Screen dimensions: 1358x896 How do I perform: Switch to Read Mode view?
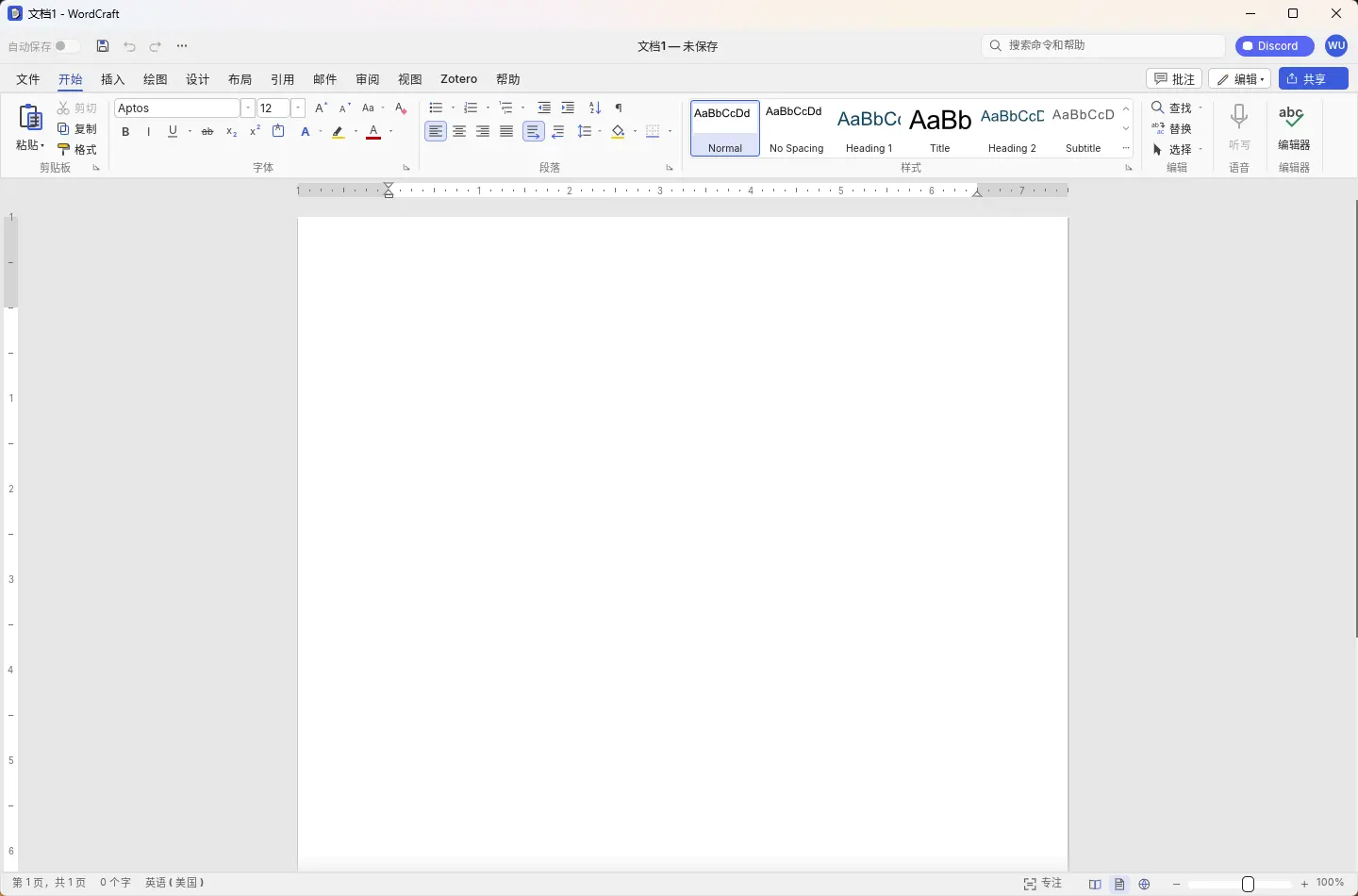point(1095,884)
